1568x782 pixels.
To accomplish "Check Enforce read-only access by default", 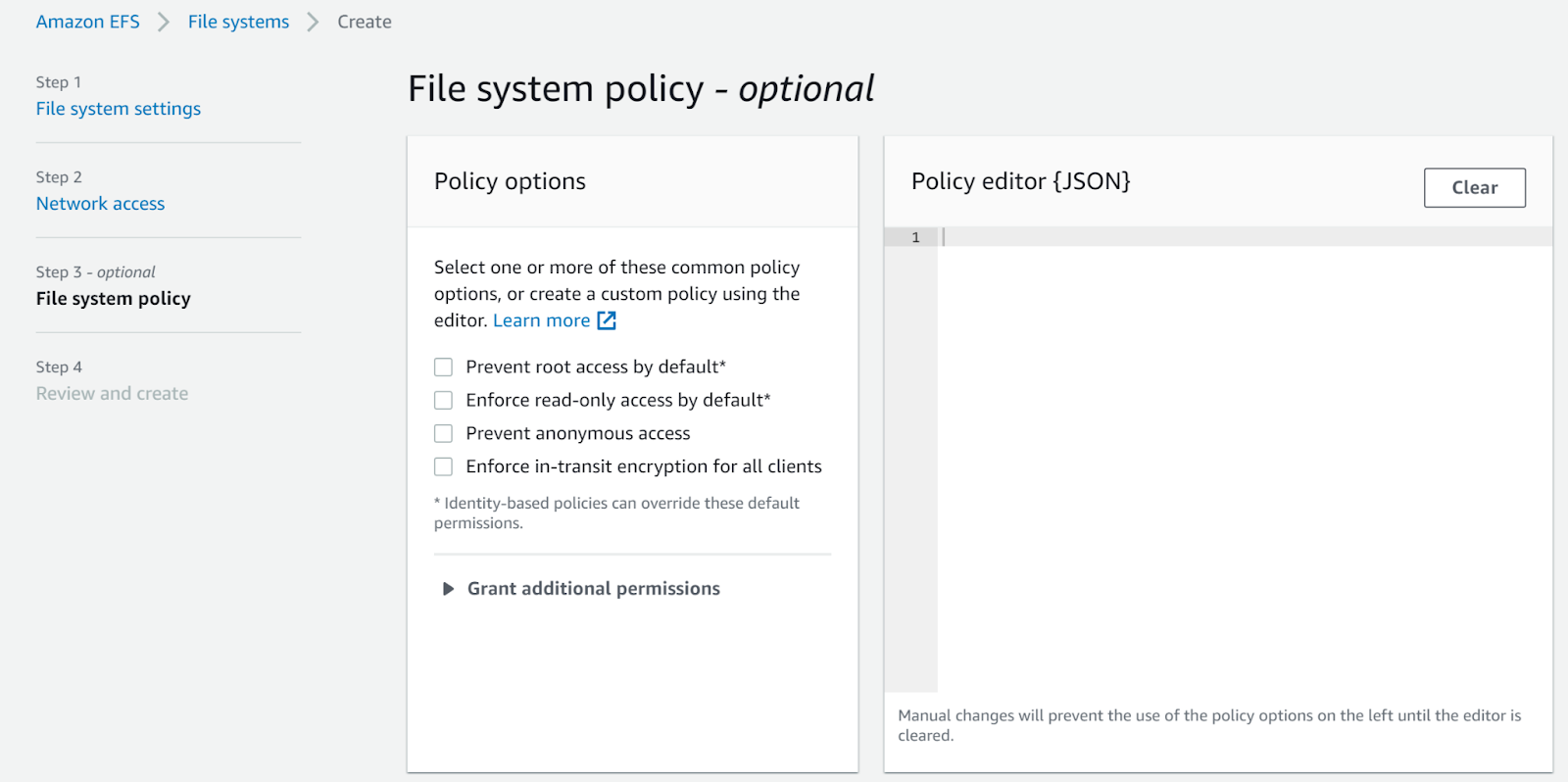I will coord(444,401).
